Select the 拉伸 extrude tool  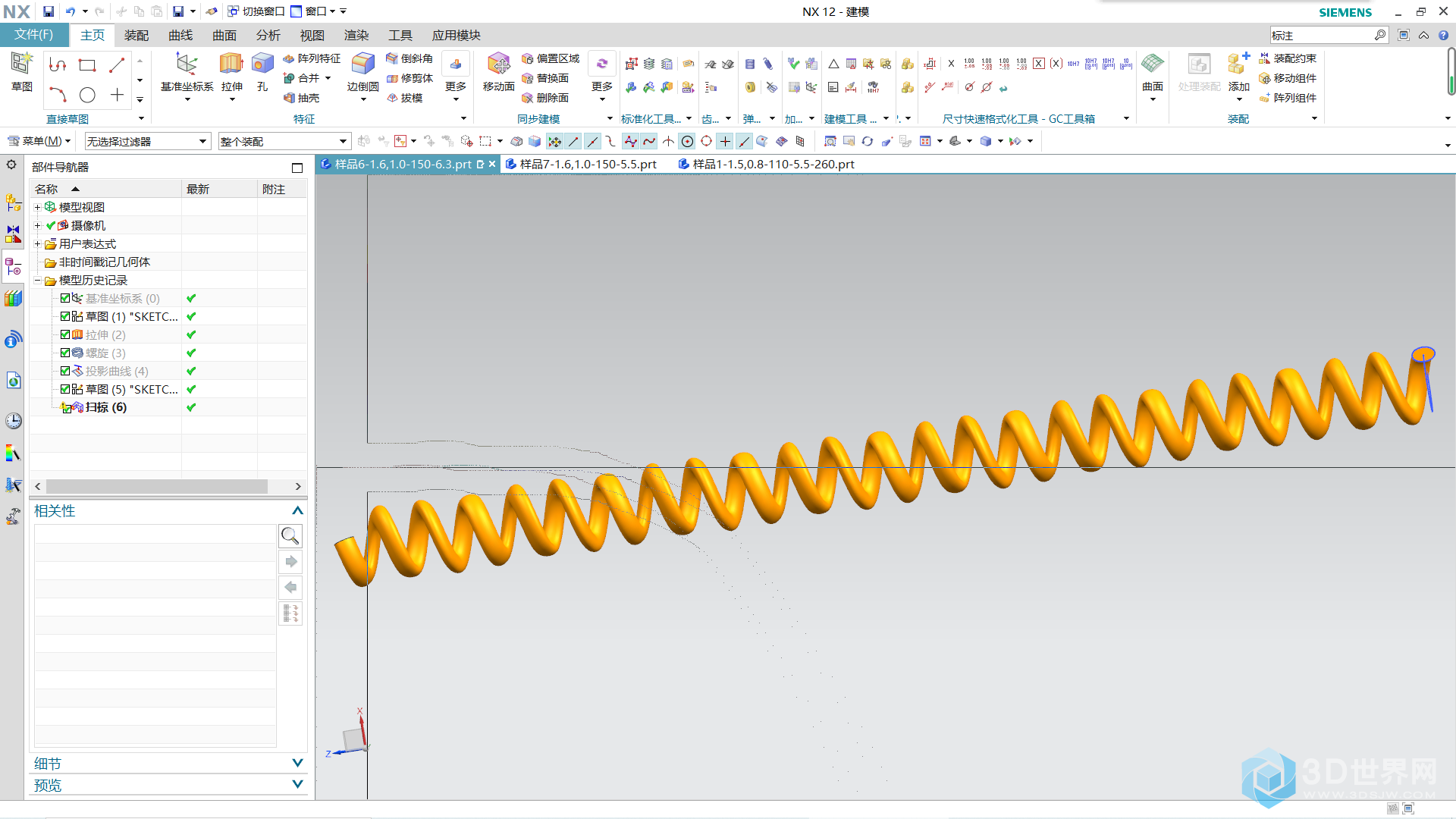[231, 72]
